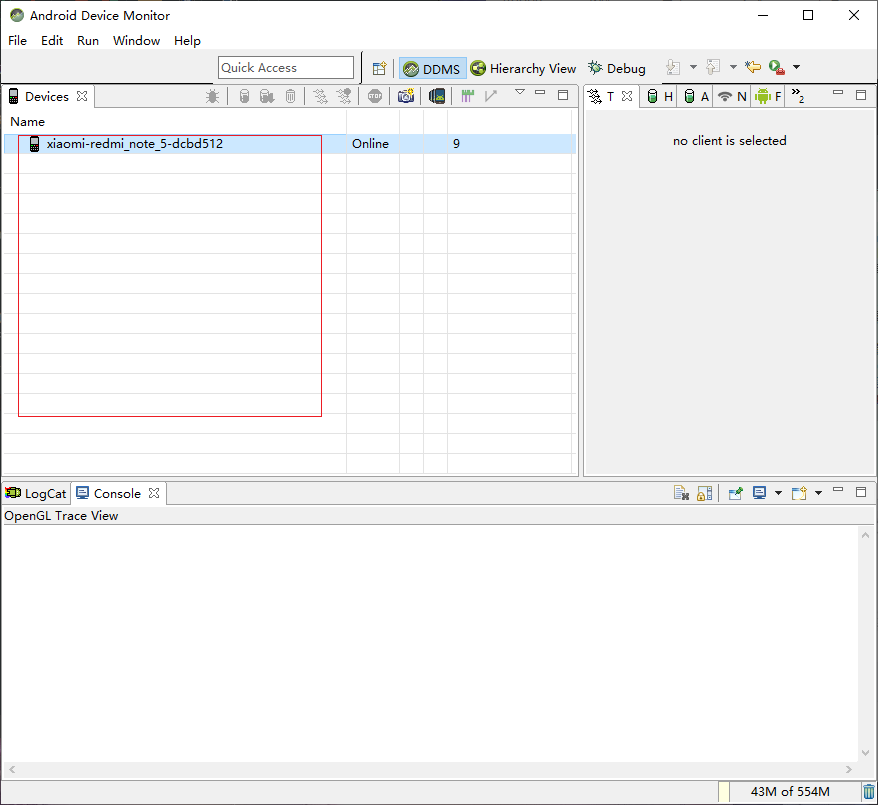
Task: Open the Help menu
Action: click(x=187, y=41)
